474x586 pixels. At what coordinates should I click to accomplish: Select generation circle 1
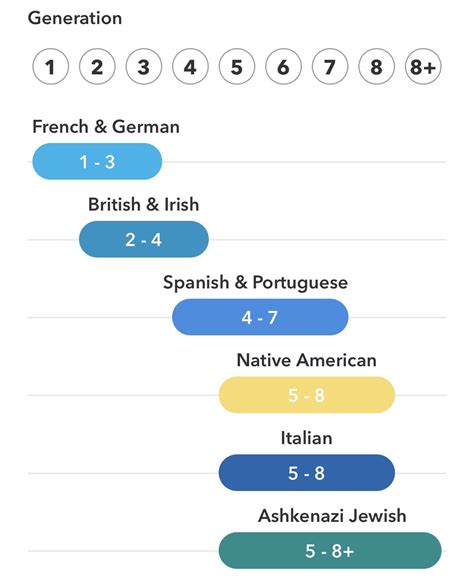[50, 67]
